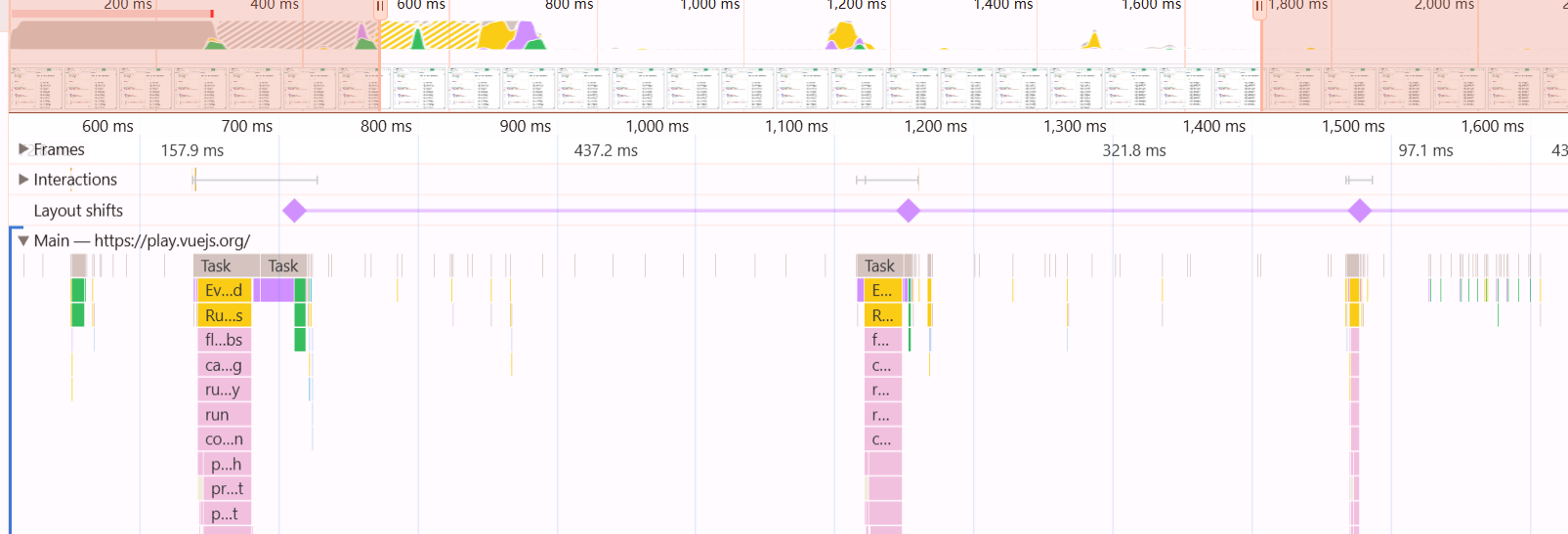This screenshot has width=1568, height=534.
Task: Grab the left overview range handle
Action: 380,8
